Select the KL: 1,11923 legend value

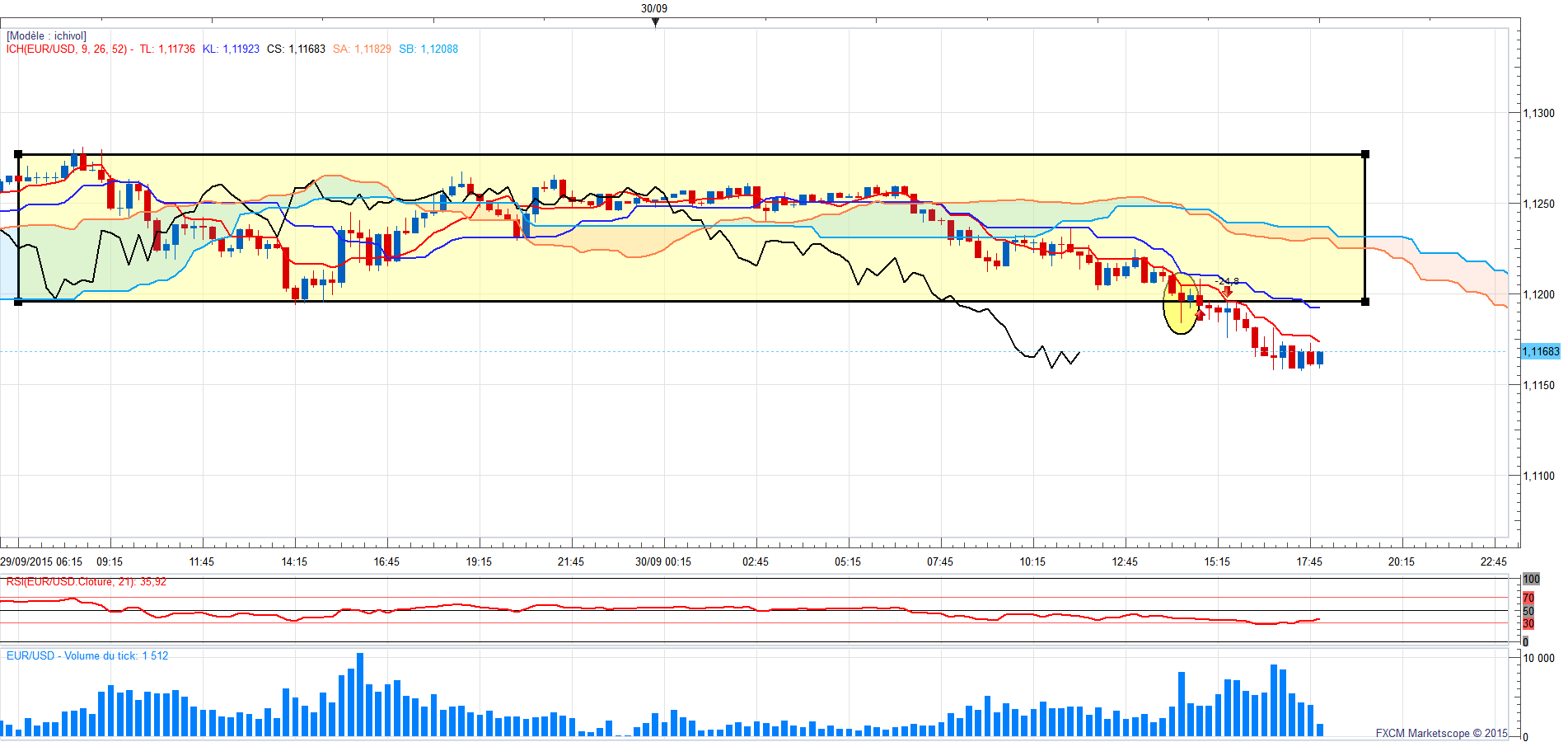tap(231, 49)
